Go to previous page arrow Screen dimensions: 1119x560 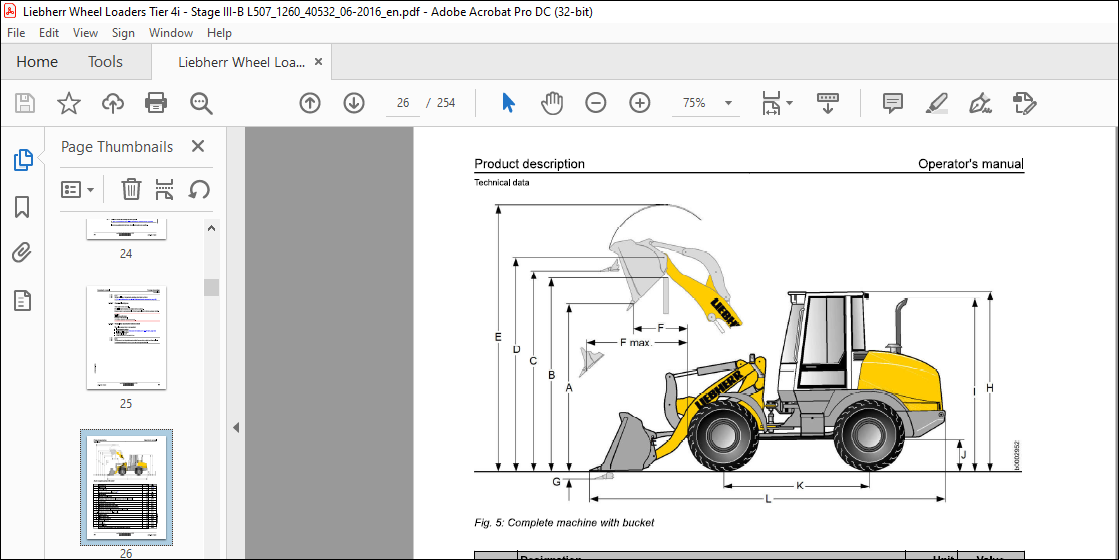(x=310, y=103)
